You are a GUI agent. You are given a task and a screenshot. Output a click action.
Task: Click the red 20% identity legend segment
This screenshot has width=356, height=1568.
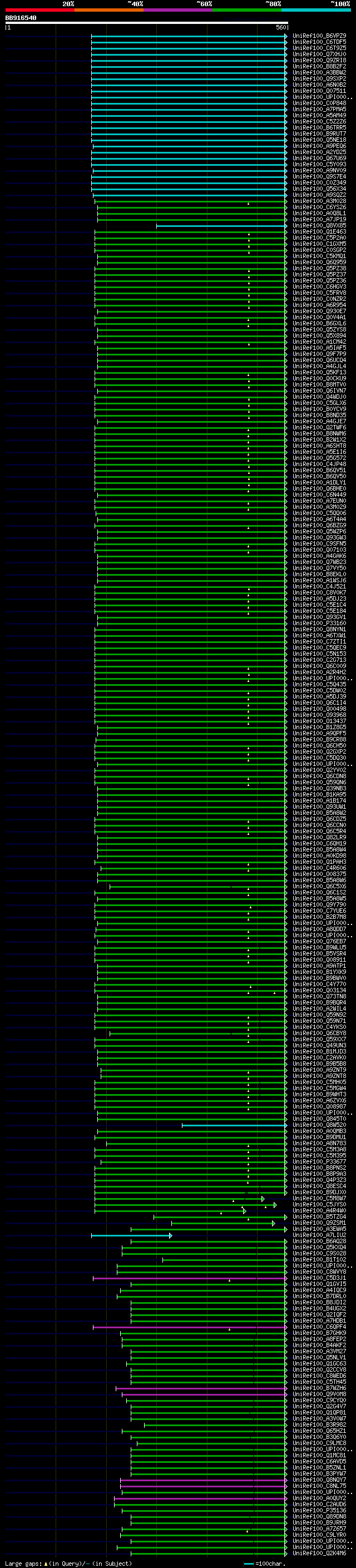pyautogui.click(x=39, y=10)
